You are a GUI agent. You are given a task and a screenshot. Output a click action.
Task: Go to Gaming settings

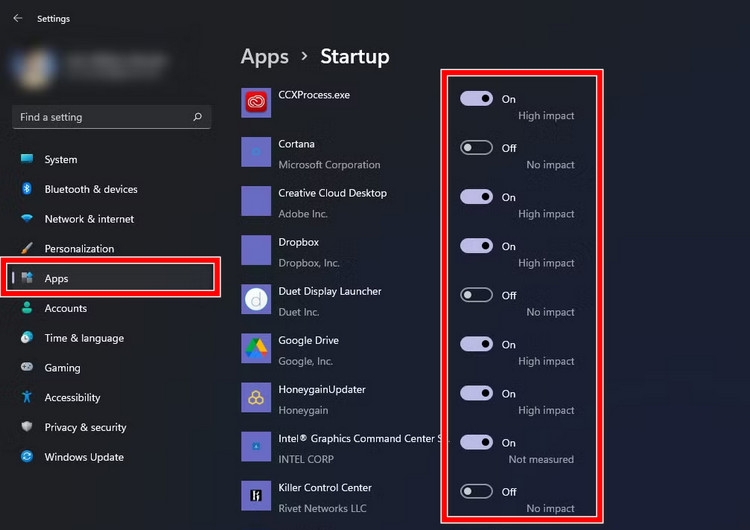pyautogui.click(x=111, y=367)
